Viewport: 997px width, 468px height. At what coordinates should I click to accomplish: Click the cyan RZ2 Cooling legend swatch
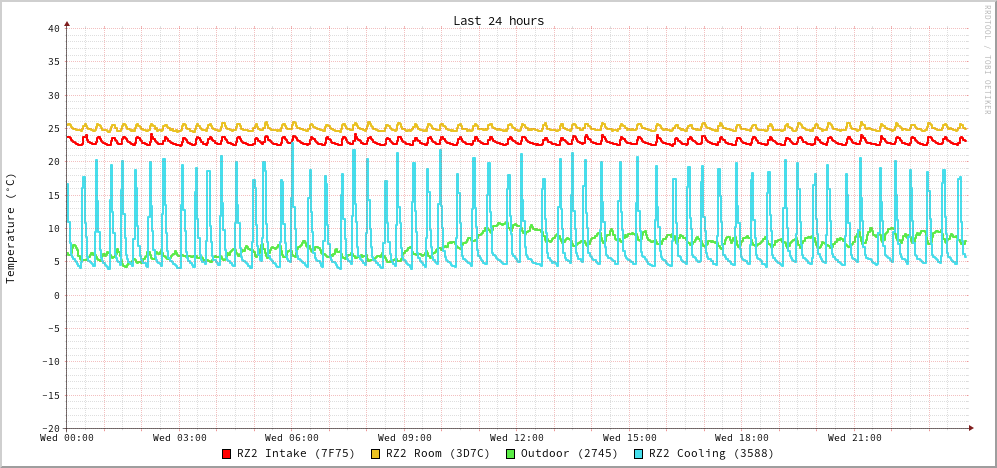click(x=639, y=454)
